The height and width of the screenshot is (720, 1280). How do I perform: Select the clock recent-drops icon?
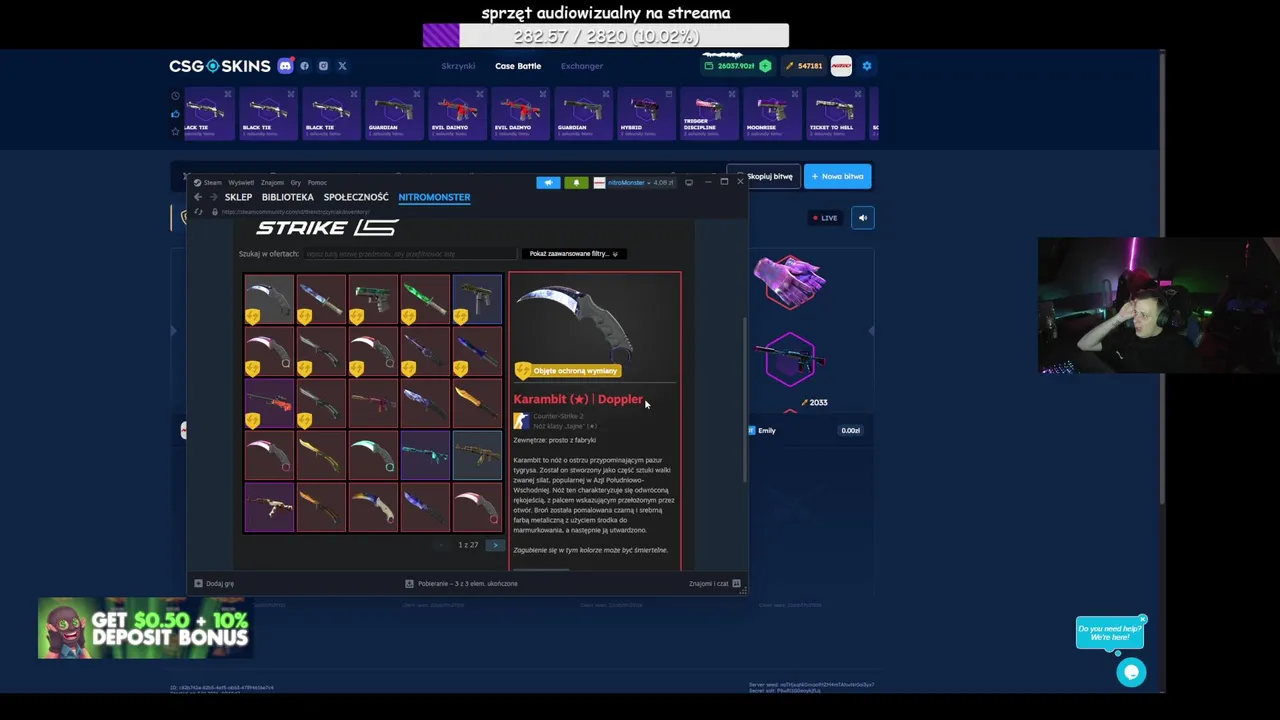coord(175,96)
